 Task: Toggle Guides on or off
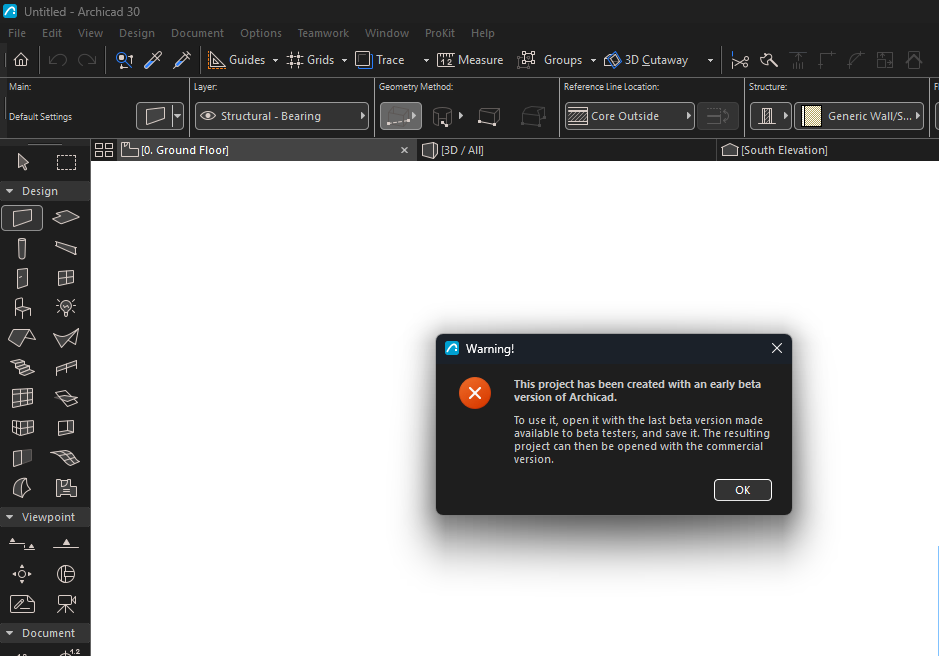[x=236, y=60]
